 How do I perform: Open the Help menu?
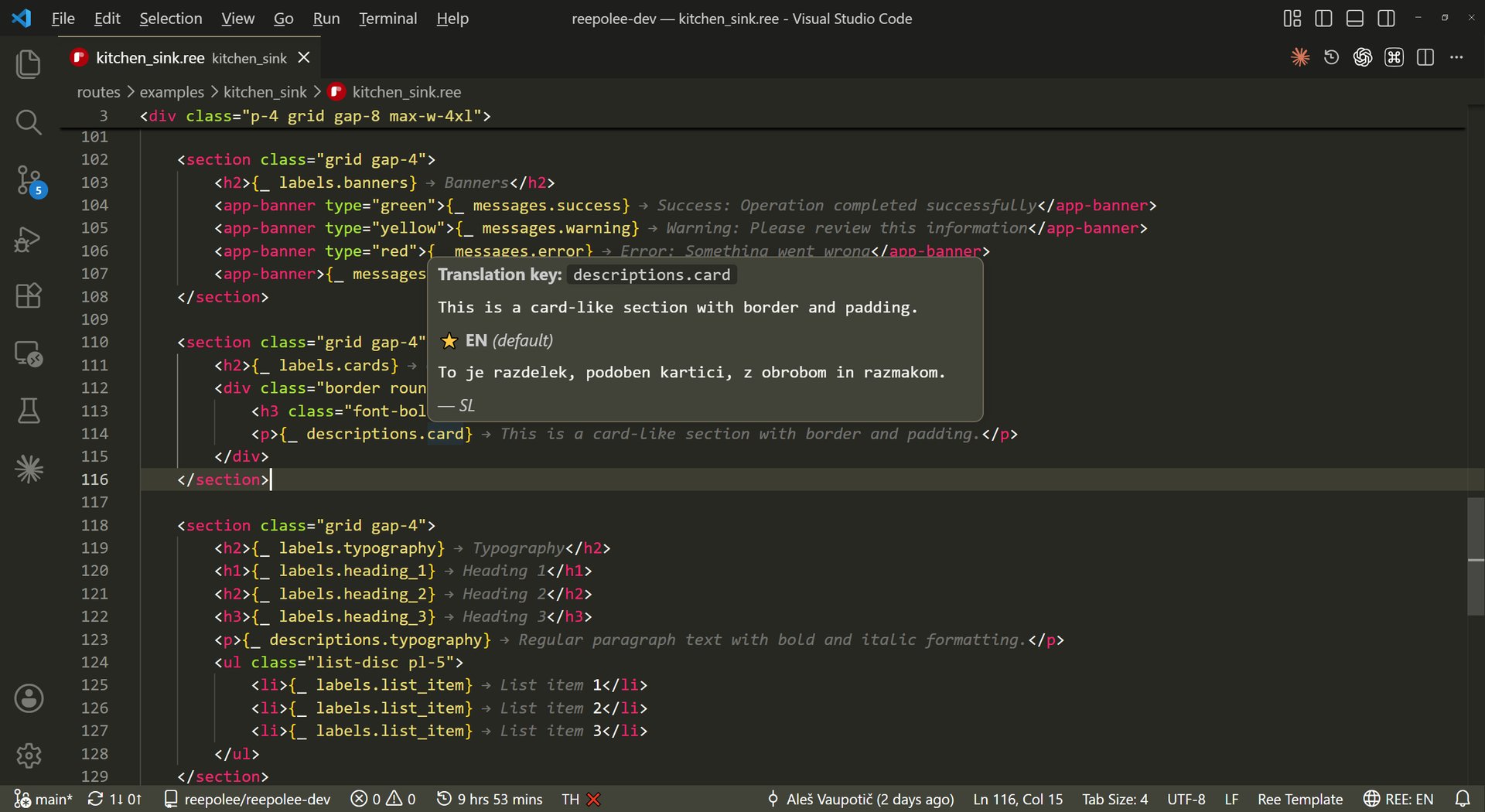pyautogui.click(x=452, y=19)
